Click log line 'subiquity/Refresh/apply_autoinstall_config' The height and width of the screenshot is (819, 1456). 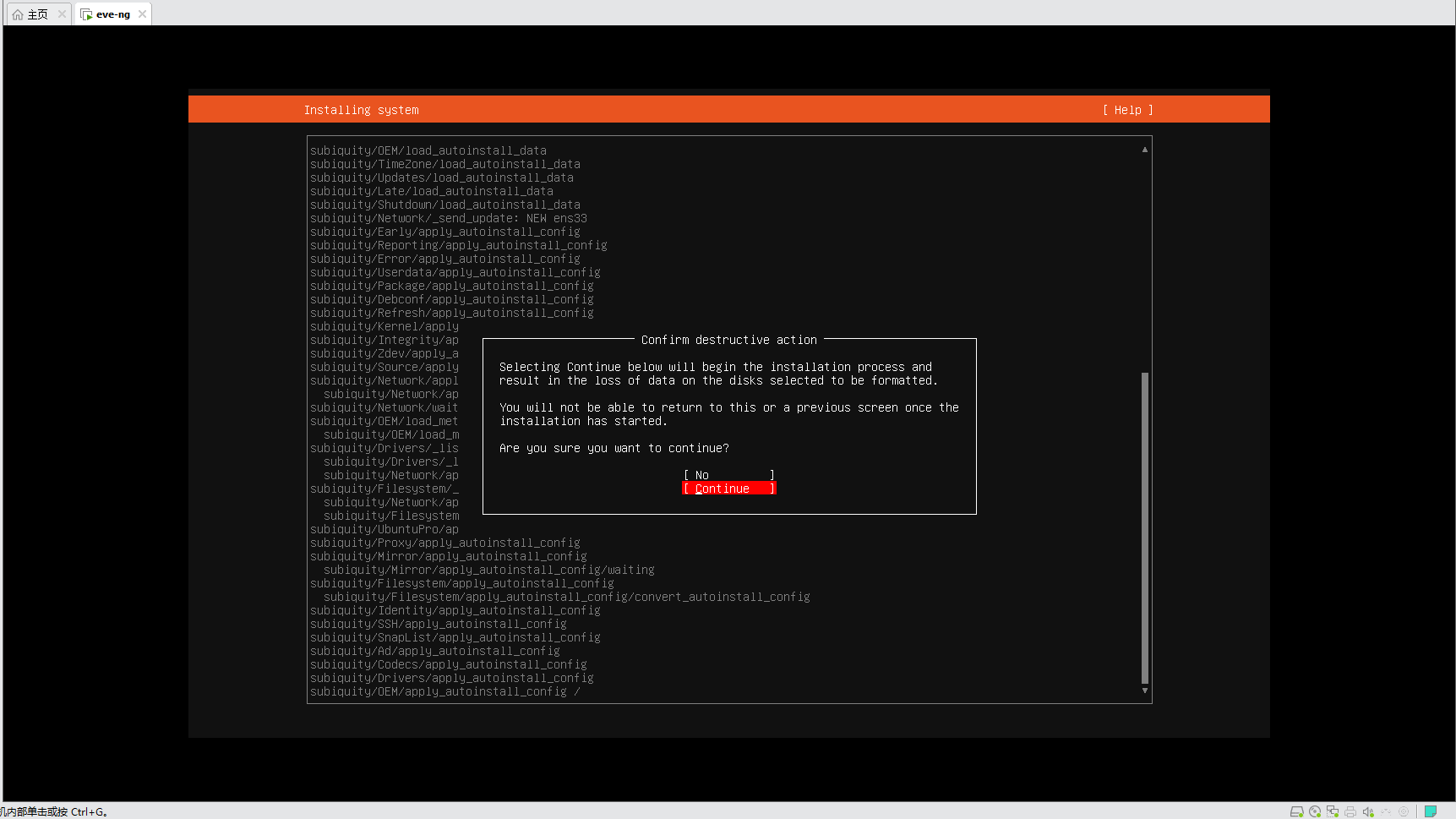pos(452,313)
